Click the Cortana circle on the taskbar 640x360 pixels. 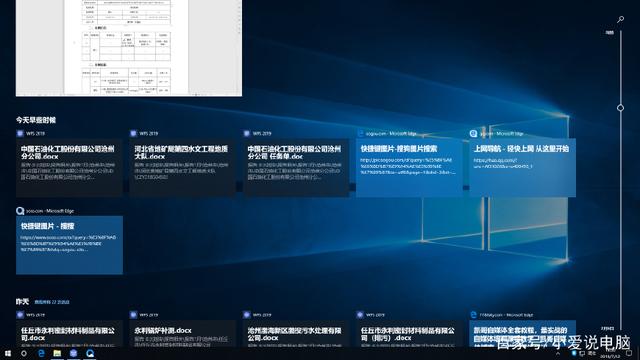click(24, 353)
